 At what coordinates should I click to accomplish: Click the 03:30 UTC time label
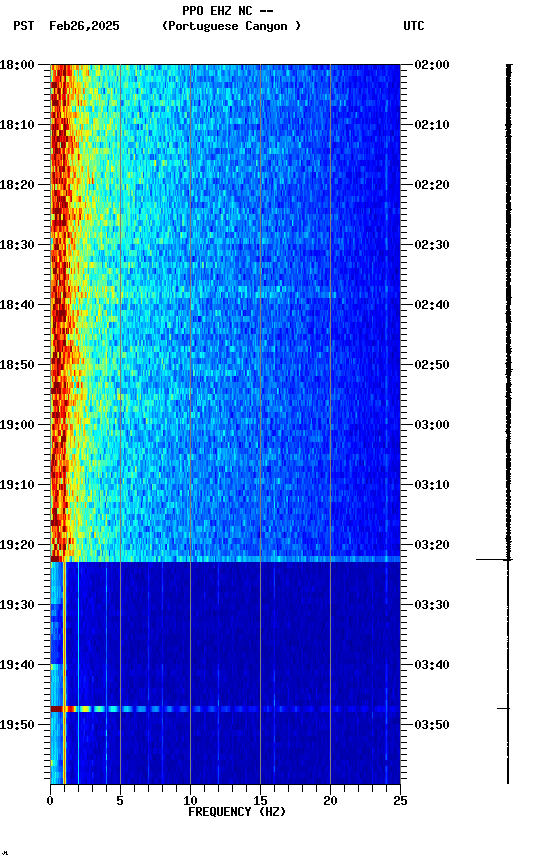coord(432,606)
